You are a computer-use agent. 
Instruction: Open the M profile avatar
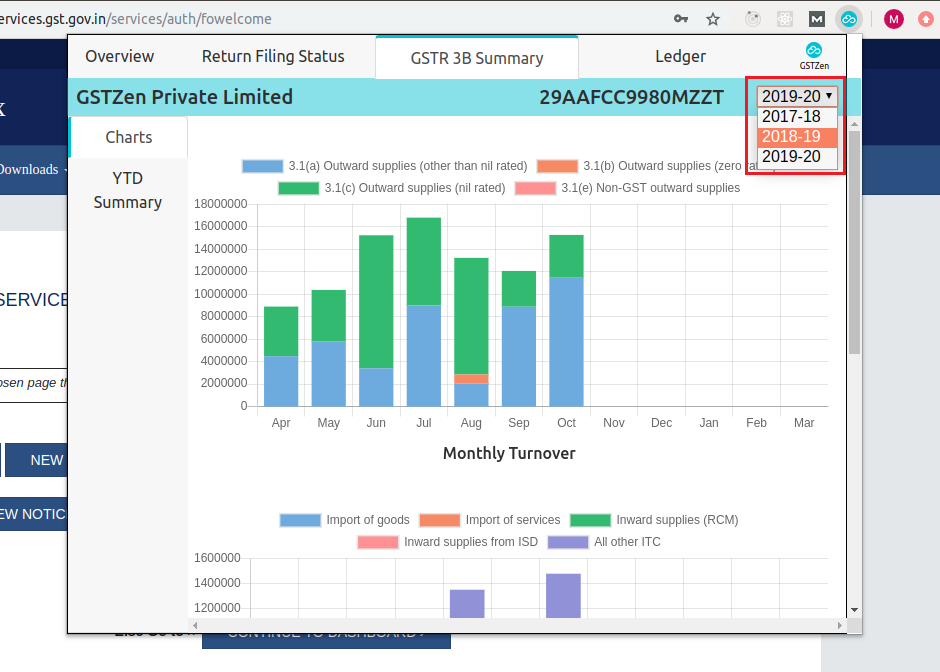(x=893, y=19)
